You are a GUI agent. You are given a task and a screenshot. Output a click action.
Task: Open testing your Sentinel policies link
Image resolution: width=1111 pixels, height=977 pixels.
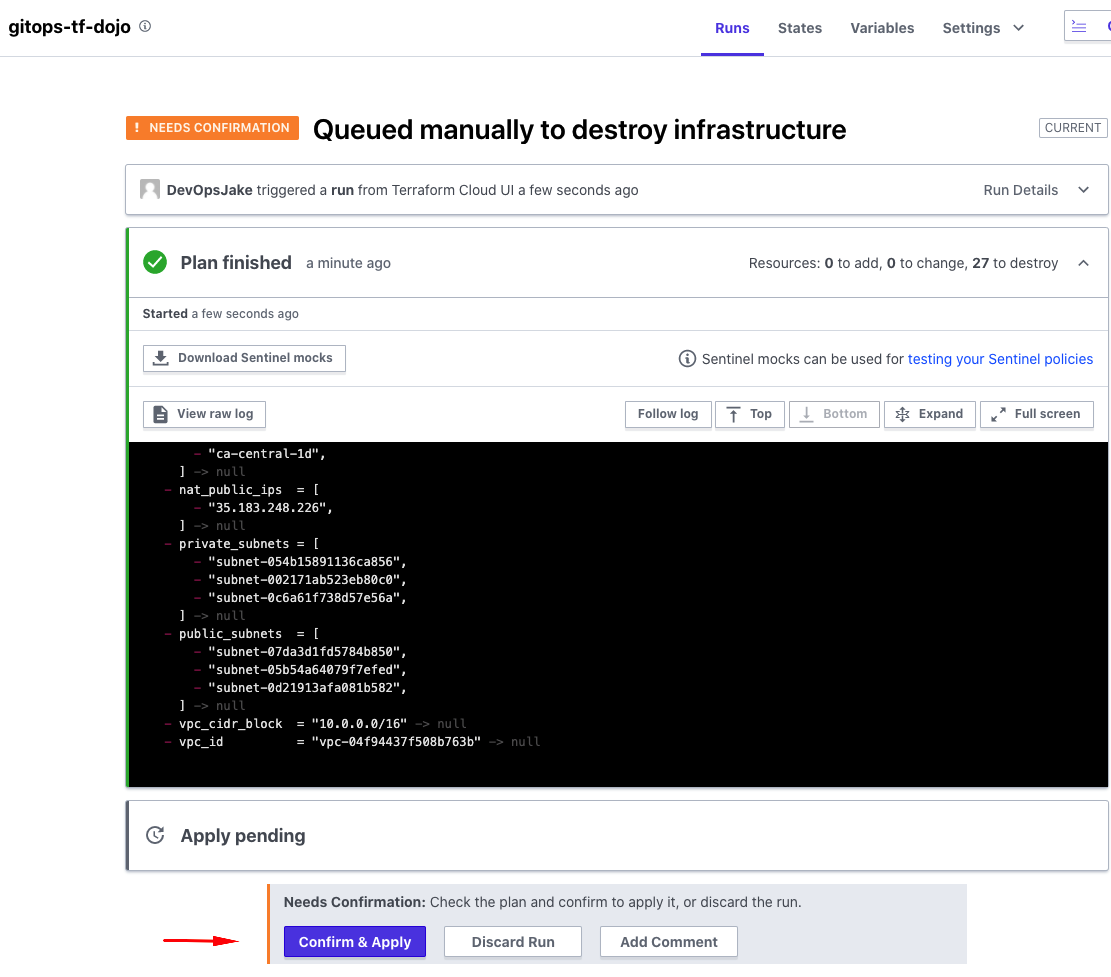tap(1000, 359)
